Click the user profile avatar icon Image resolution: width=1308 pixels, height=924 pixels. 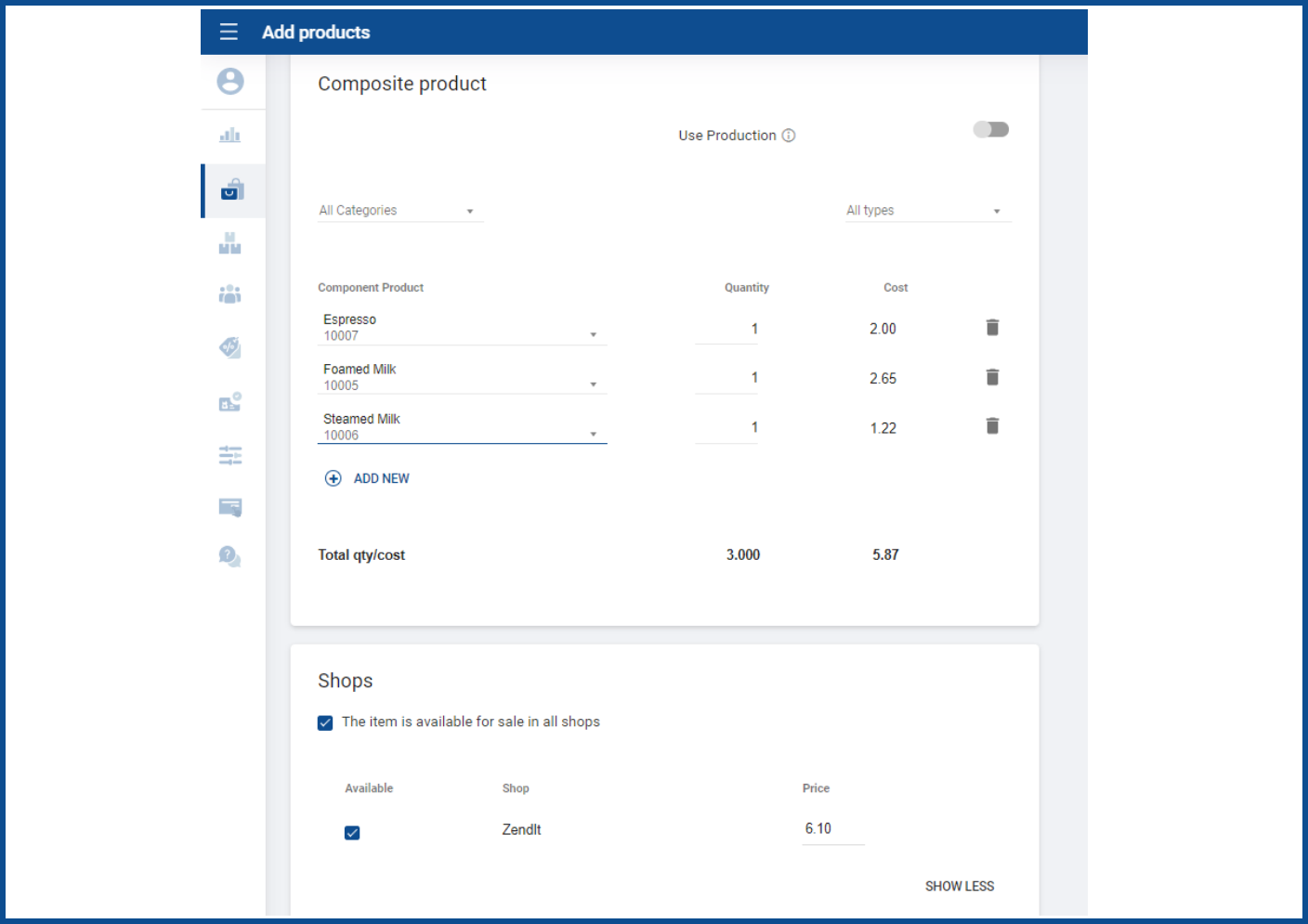(x=230, y=82)
